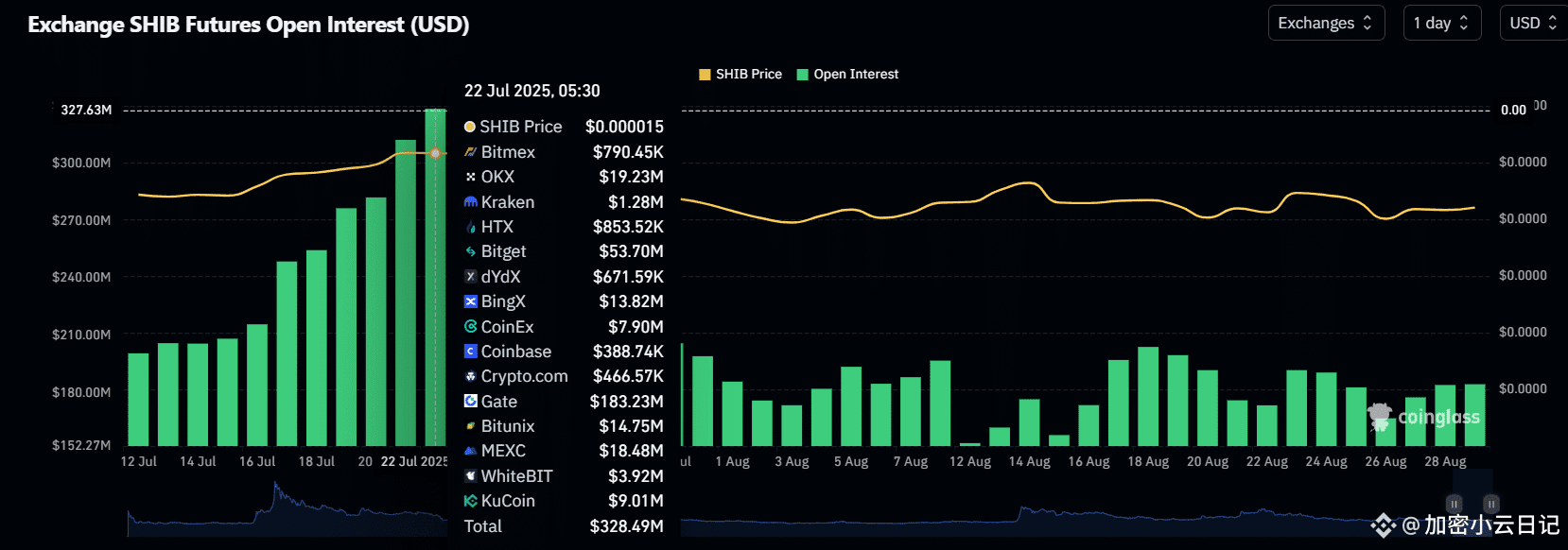Toggle Open Interest legend series
This screenshot has height=550, width=1568.
tap(848, 74)
